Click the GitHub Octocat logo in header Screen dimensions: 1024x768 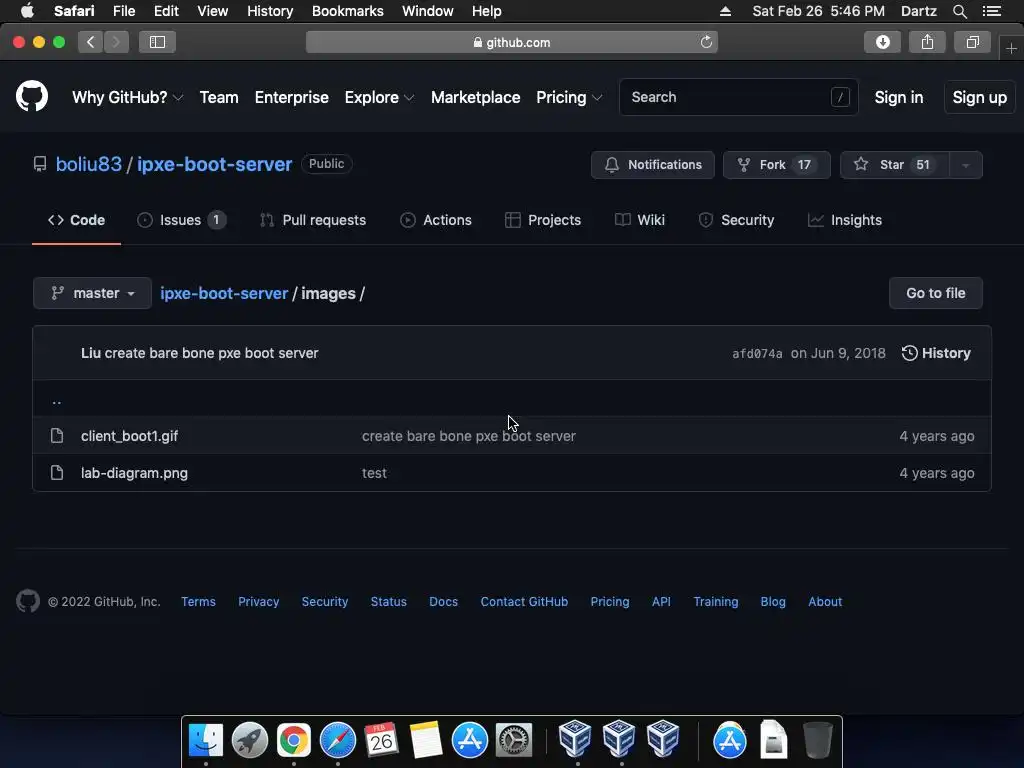click(31, 97)
